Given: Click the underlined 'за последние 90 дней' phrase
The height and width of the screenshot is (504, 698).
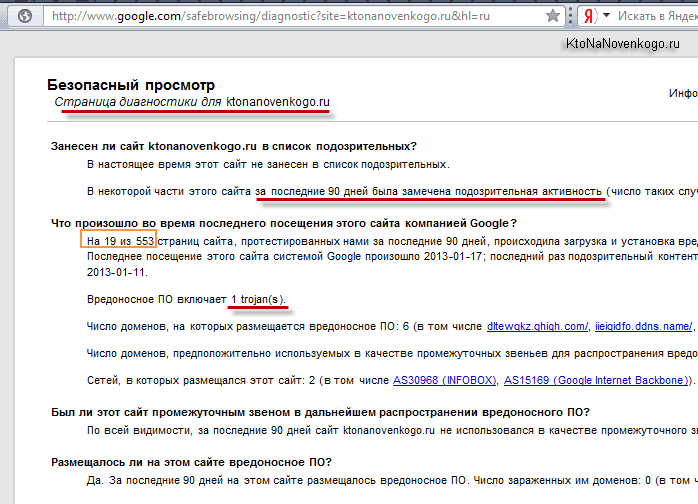Looking at the screenshot, I should 325,191.
